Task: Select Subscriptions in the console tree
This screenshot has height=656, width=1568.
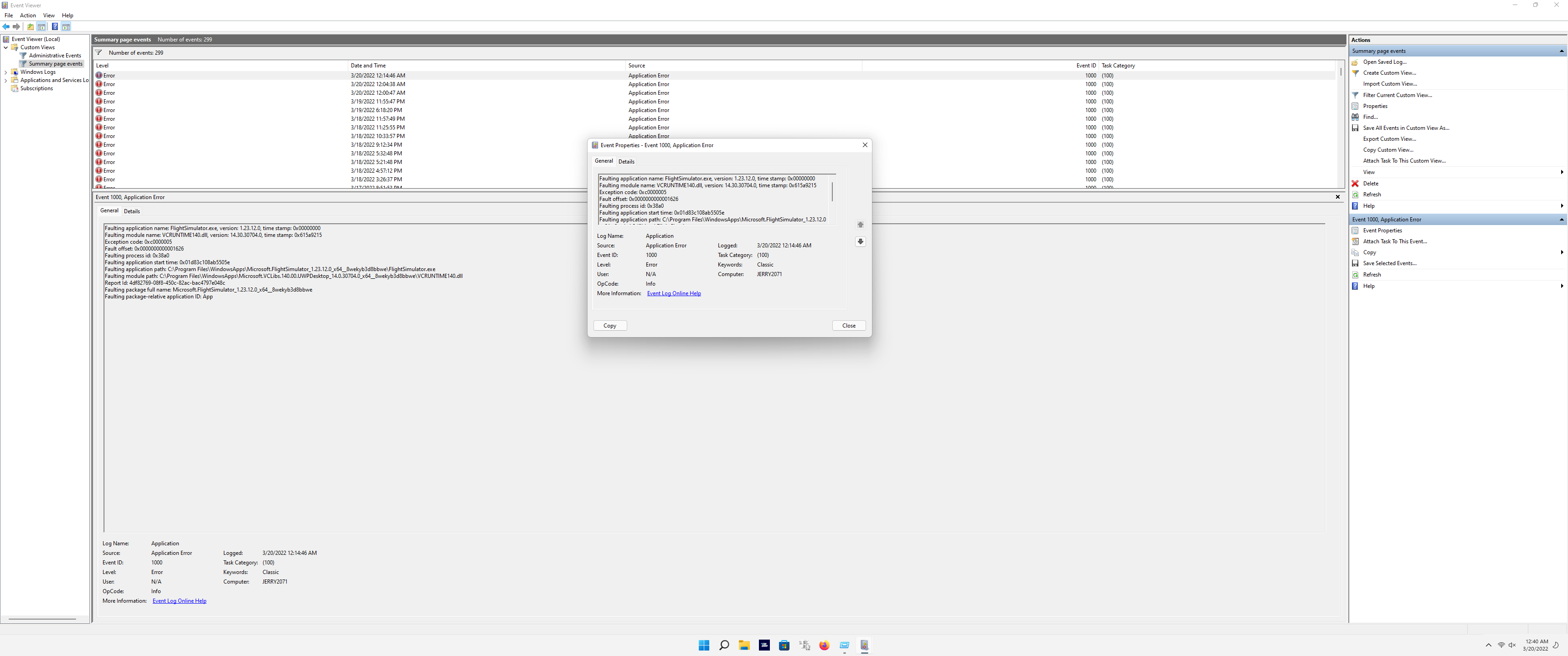Action: (x=36, y=88)
